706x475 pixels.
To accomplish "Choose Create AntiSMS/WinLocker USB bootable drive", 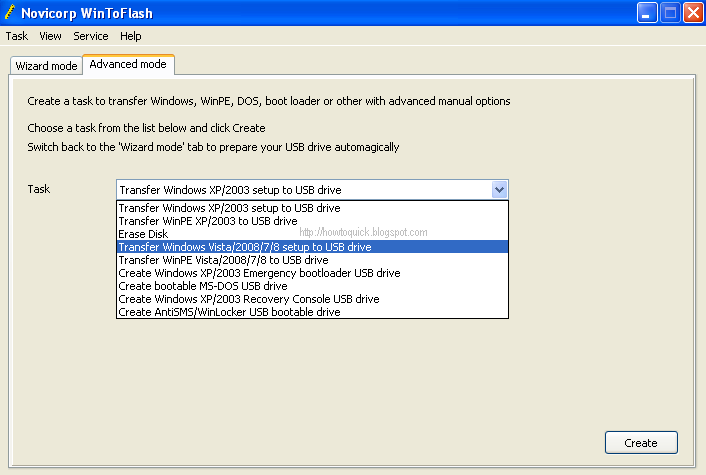I will coord(312,312).
